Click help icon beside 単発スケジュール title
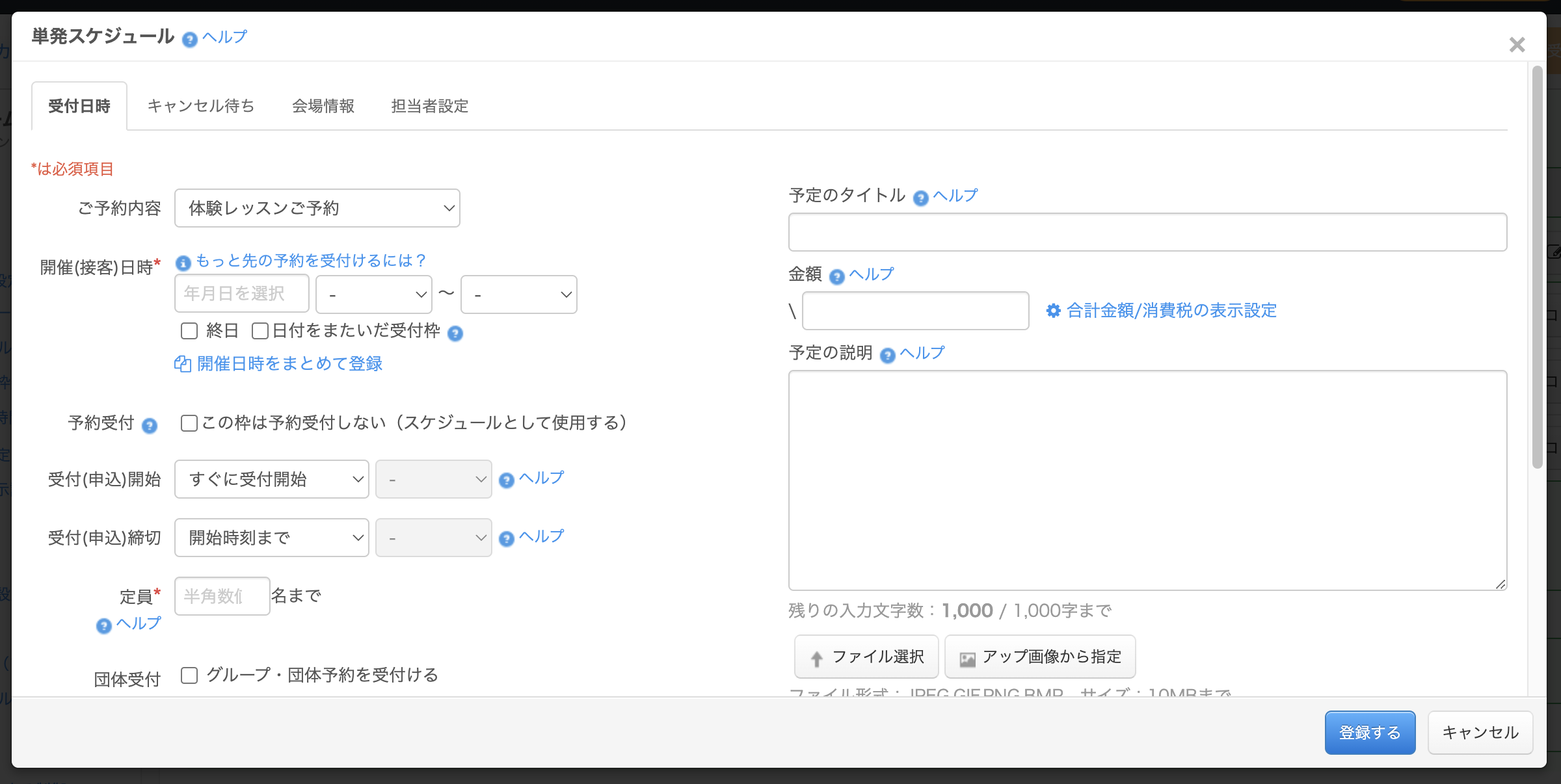 (189, 40)
